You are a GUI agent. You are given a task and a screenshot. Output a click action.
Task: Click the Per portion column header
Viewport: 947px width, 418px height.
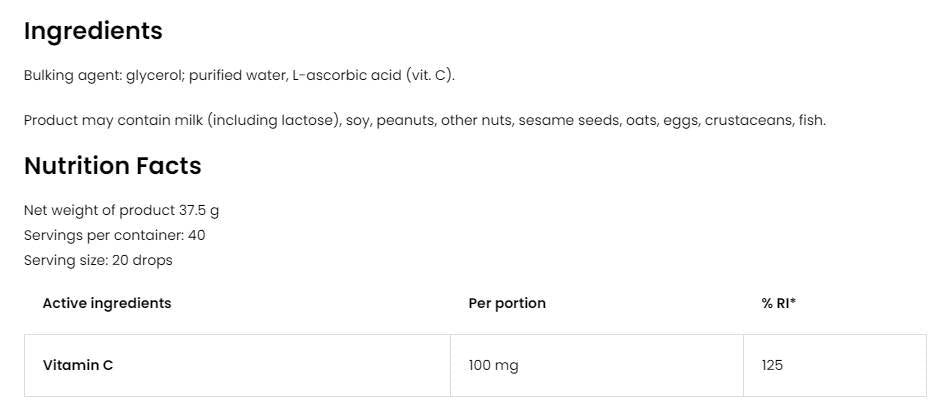coord(507,303)
